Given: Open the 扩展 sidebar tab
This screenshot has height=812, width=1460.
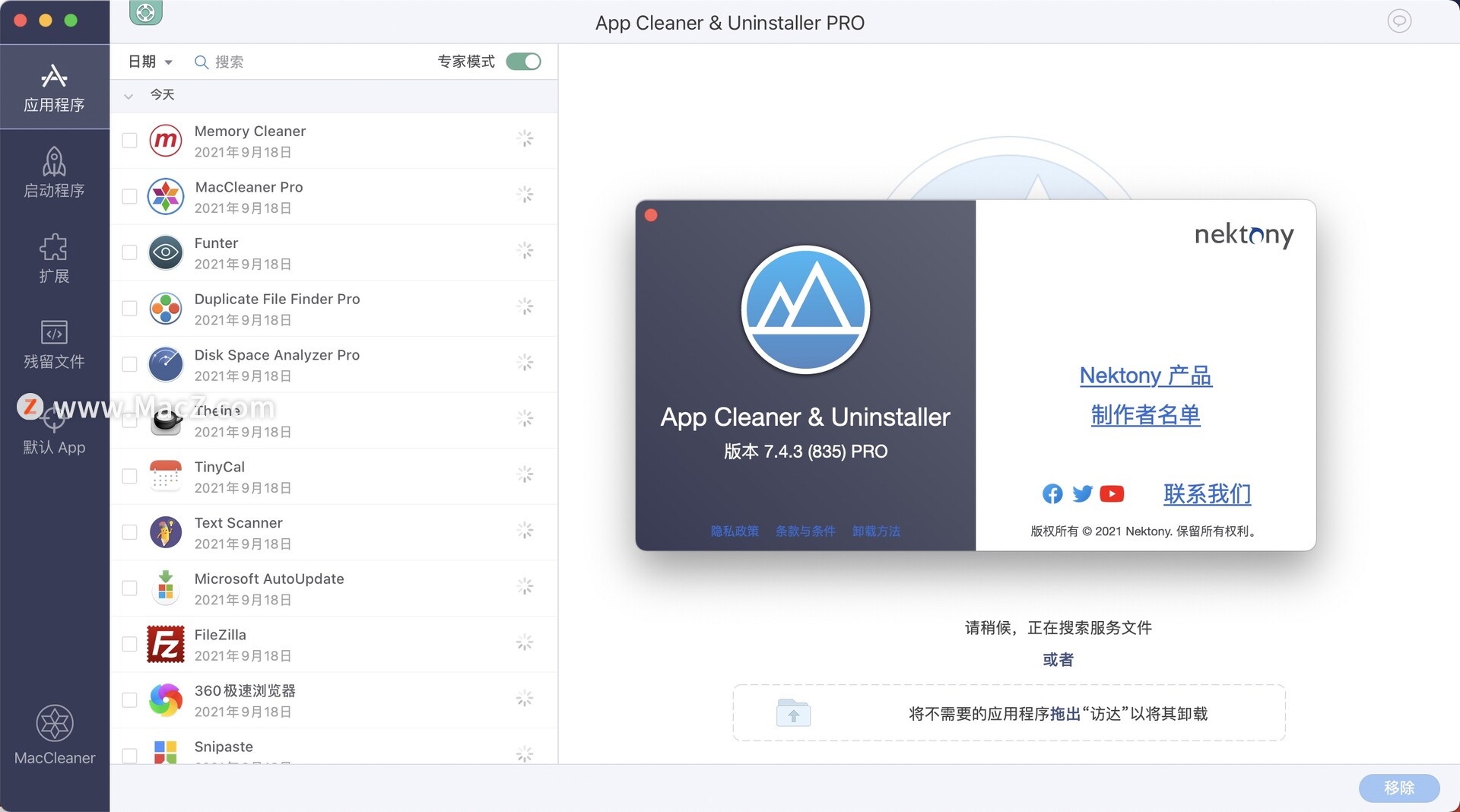Looking at the screenshot, I should (x=54, y=259).
